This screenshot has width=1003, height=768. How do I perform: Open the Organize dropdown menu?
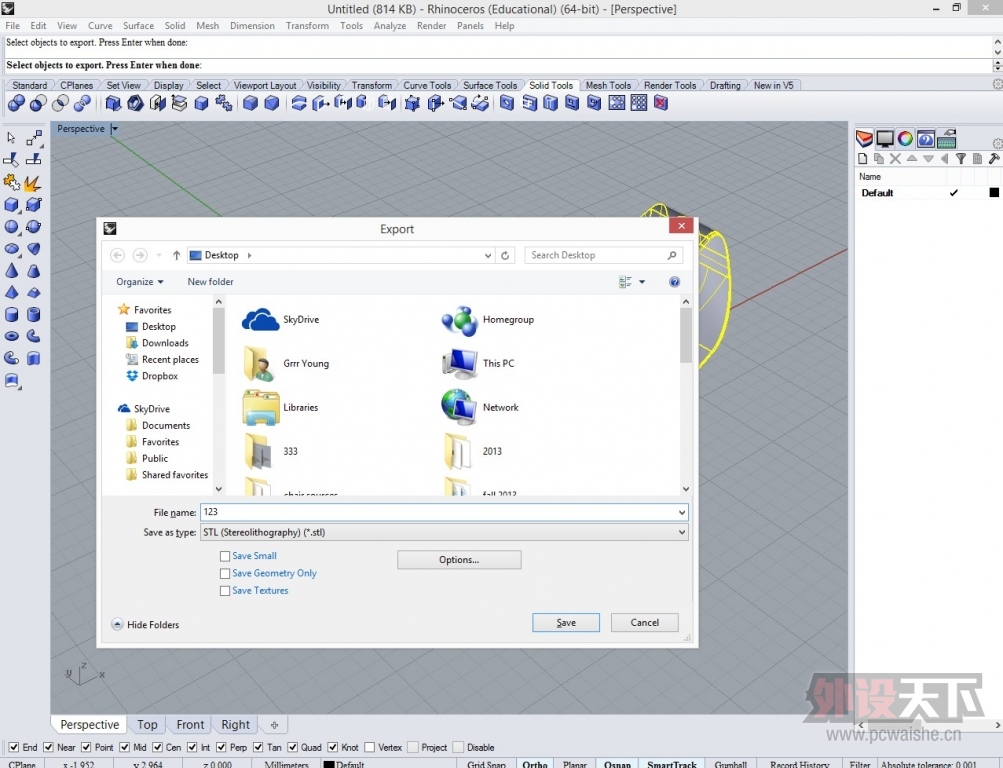[139, 282]
